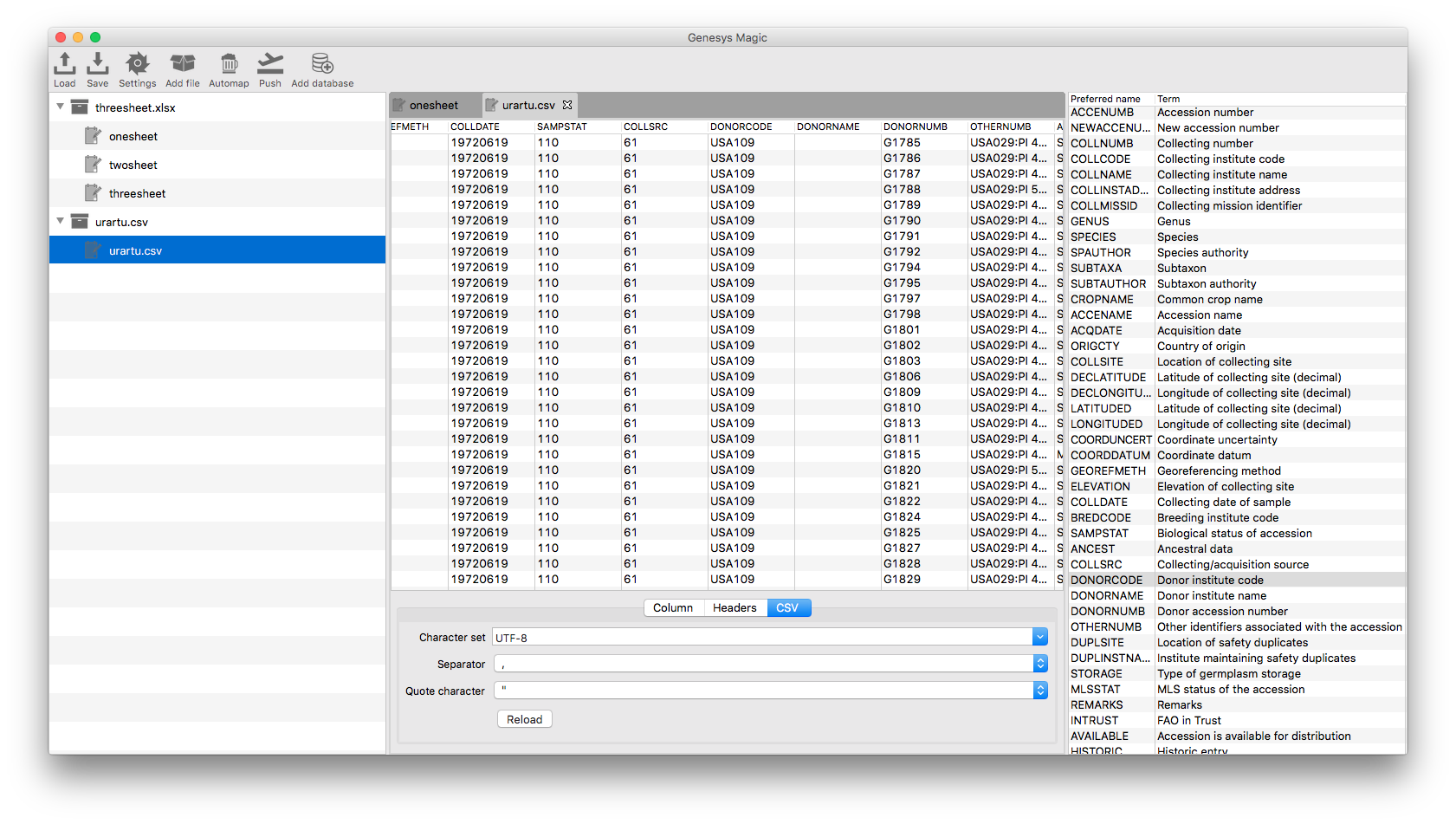Open the Quote character dropdown arrows
This screenshot has height=824, width=1456.
coord(1040,691)
